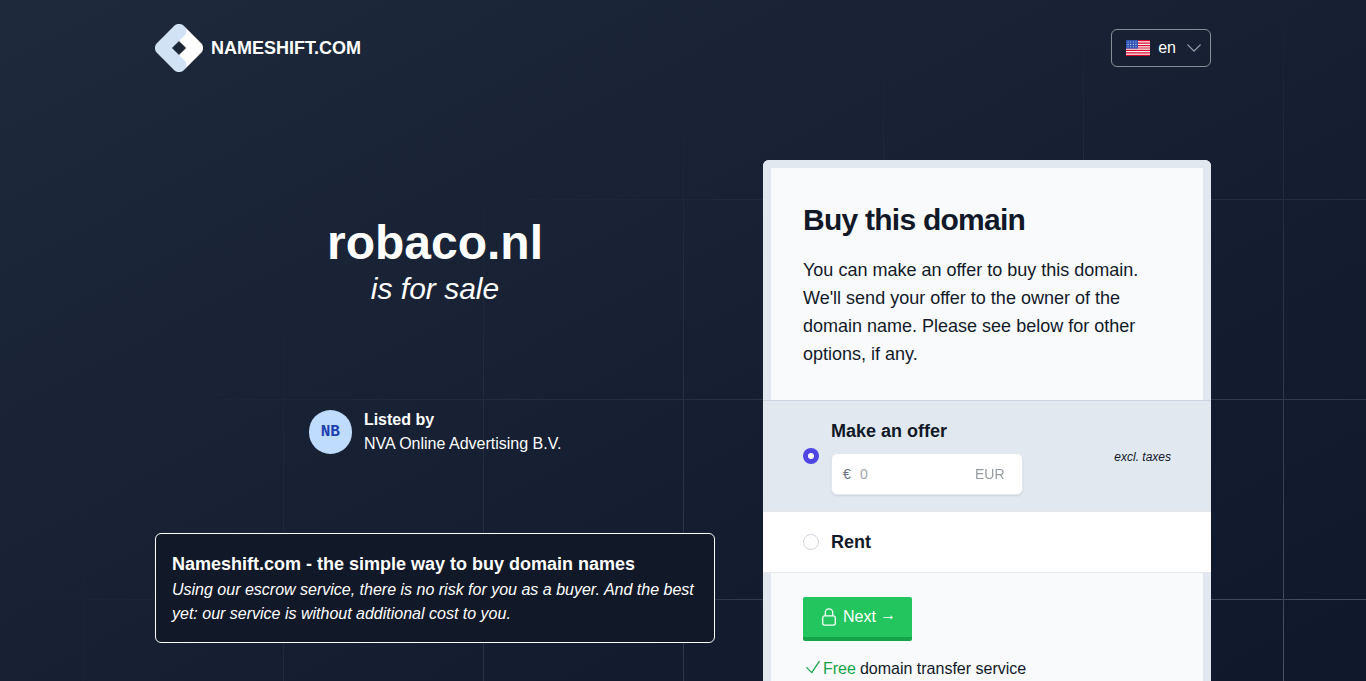Click the NAMESHIFT.COM header text
The width and height of the screenshot is (1366, 681).
pyautogui.click(x=286, y=48)
